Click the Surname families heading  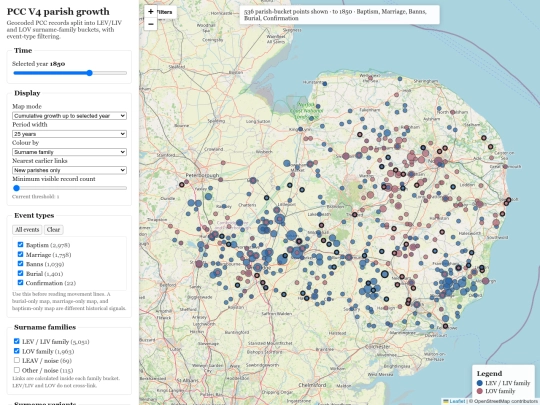pyautogui.click(x=45, y=327)
